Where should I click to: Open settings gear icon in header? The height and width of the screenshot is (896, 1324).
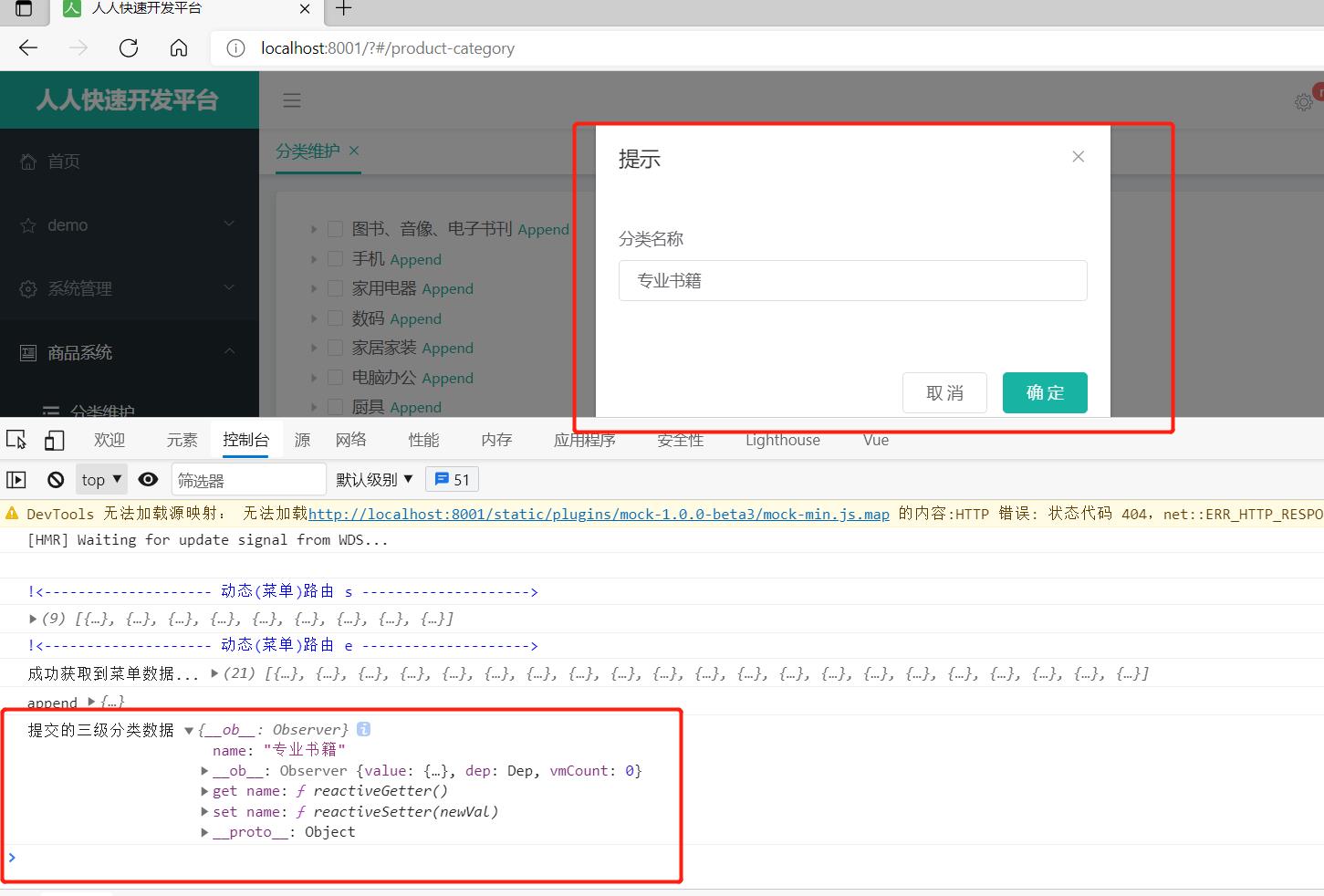[1304, 102]
